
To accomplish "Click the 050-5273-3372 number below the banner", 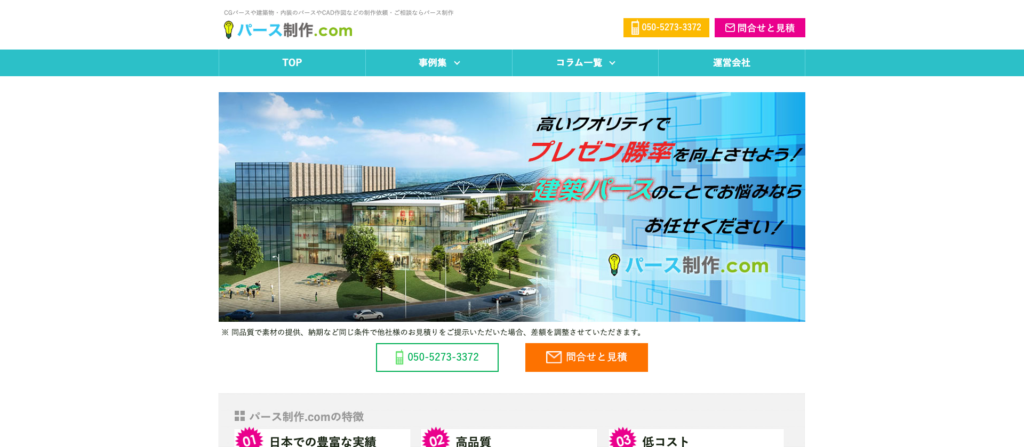I will tap(443, 358).
